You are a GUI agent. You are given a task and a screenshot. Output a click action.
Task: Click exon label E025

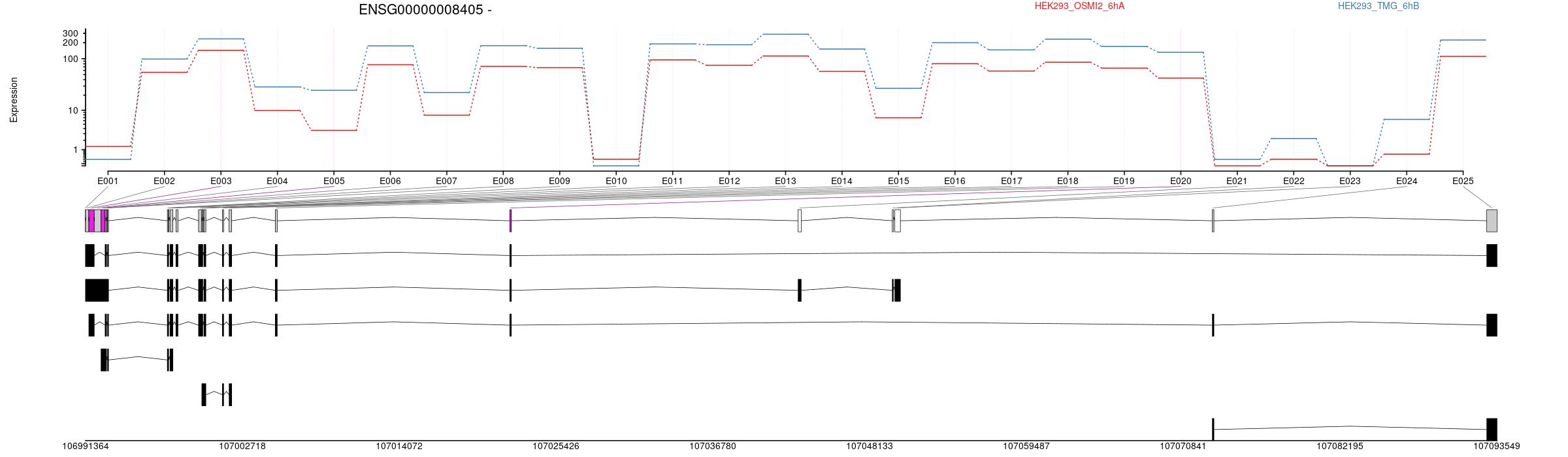tap(1463, 181)
